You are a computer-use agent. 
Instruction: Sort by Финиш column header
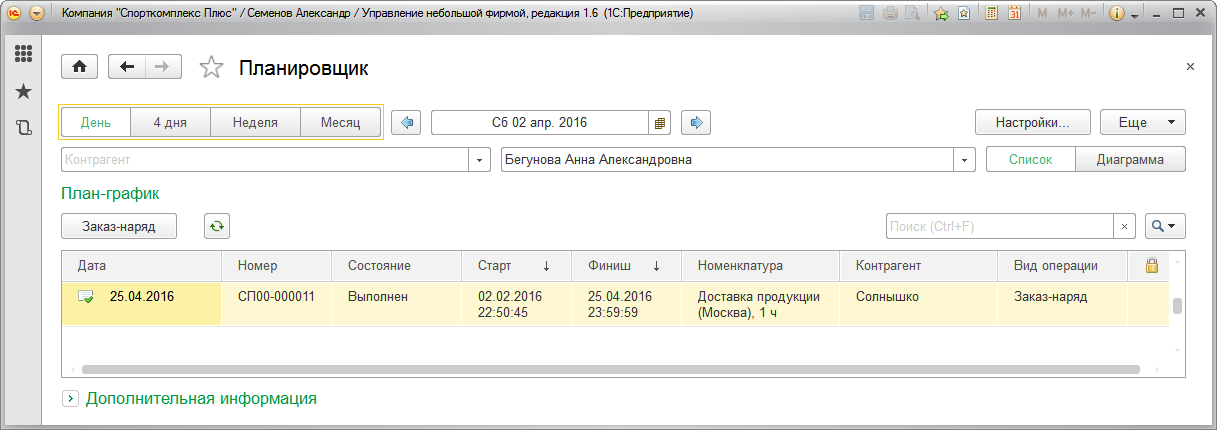[x=627, y=266]
